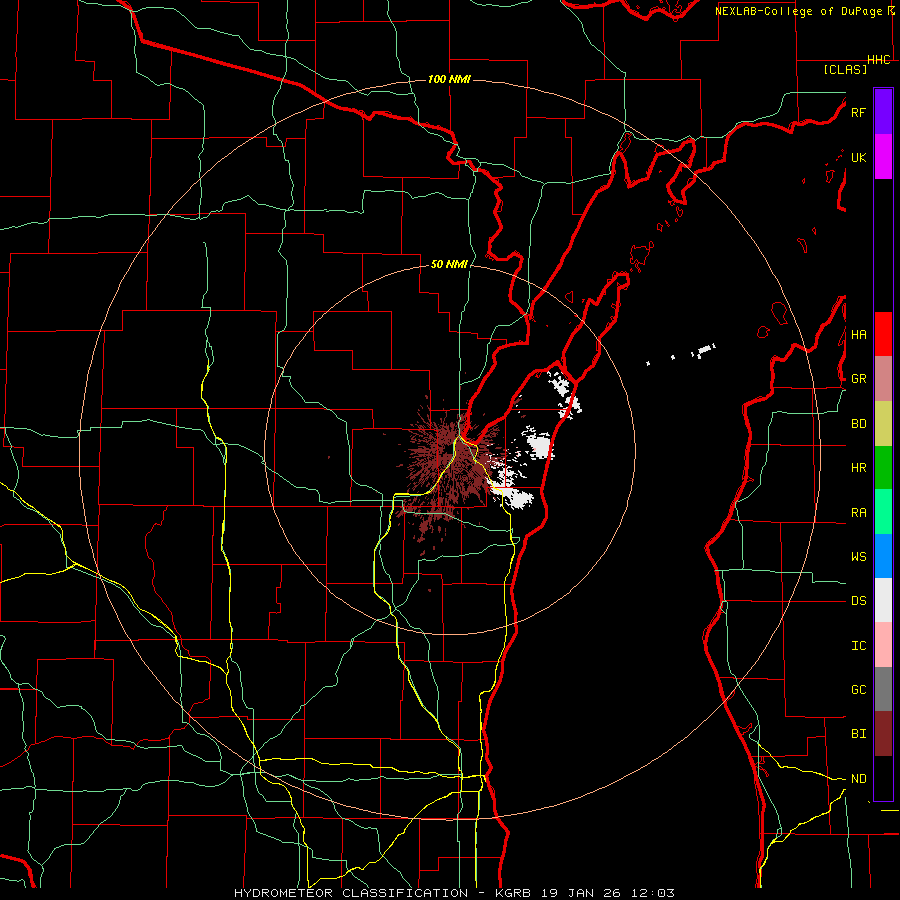Click the '50 NMI' range ring label
Screen dimensions: 900x900
(449, 264)
